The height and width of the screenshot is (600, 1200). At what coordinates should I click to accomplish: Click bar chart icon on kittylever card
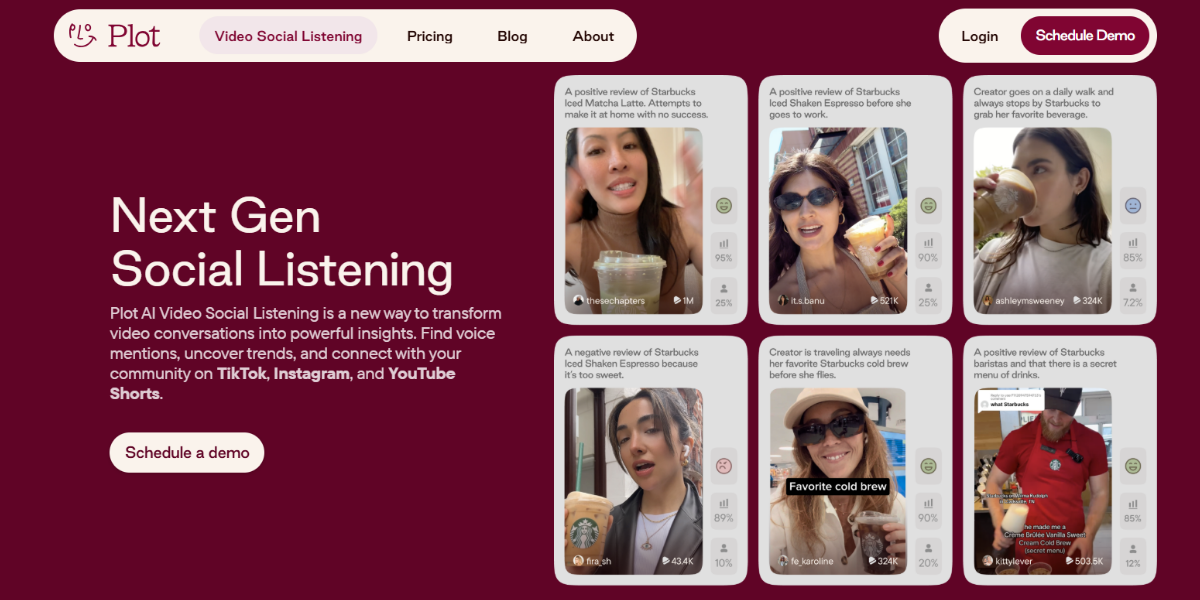tap(1133, 503)
